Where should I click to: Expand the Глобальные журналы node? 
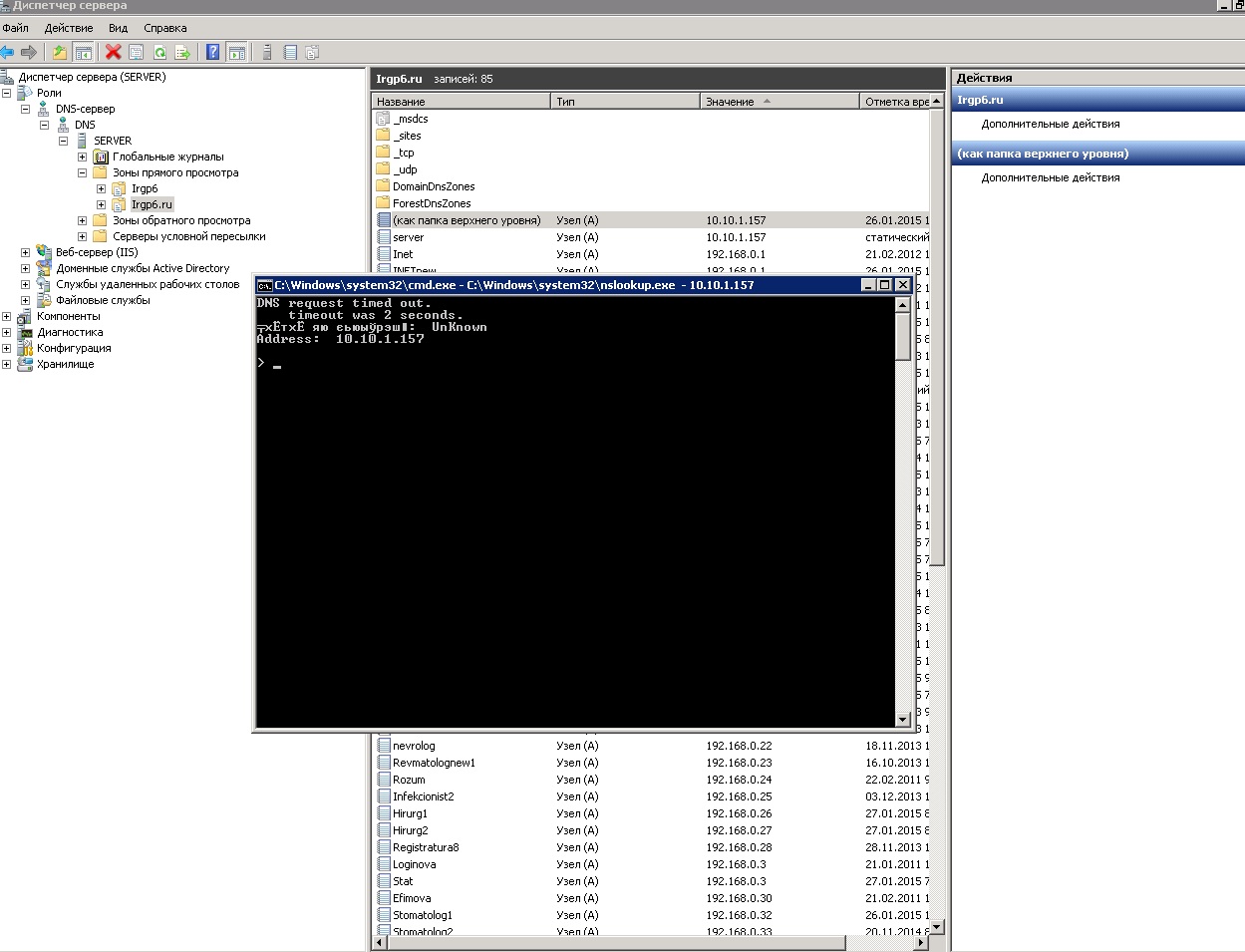click(x=82, y=157)
